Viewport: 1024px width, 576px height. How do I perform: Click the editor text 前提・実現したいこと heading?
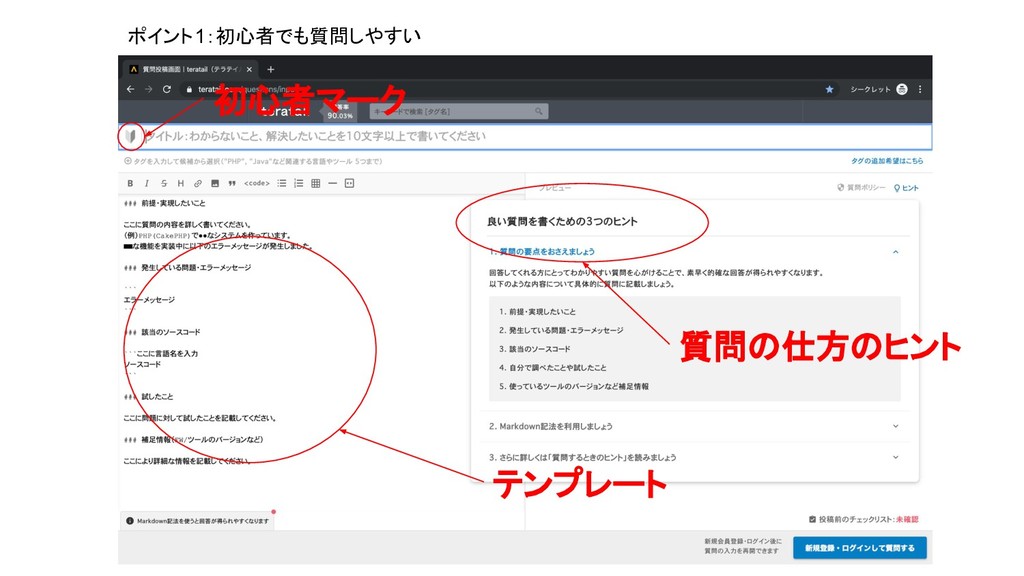coord(173,203)
